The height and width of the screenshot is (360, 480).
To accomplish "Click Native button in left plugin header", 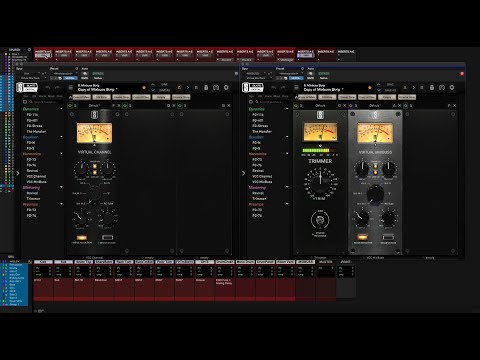I will tap(98, 78).
